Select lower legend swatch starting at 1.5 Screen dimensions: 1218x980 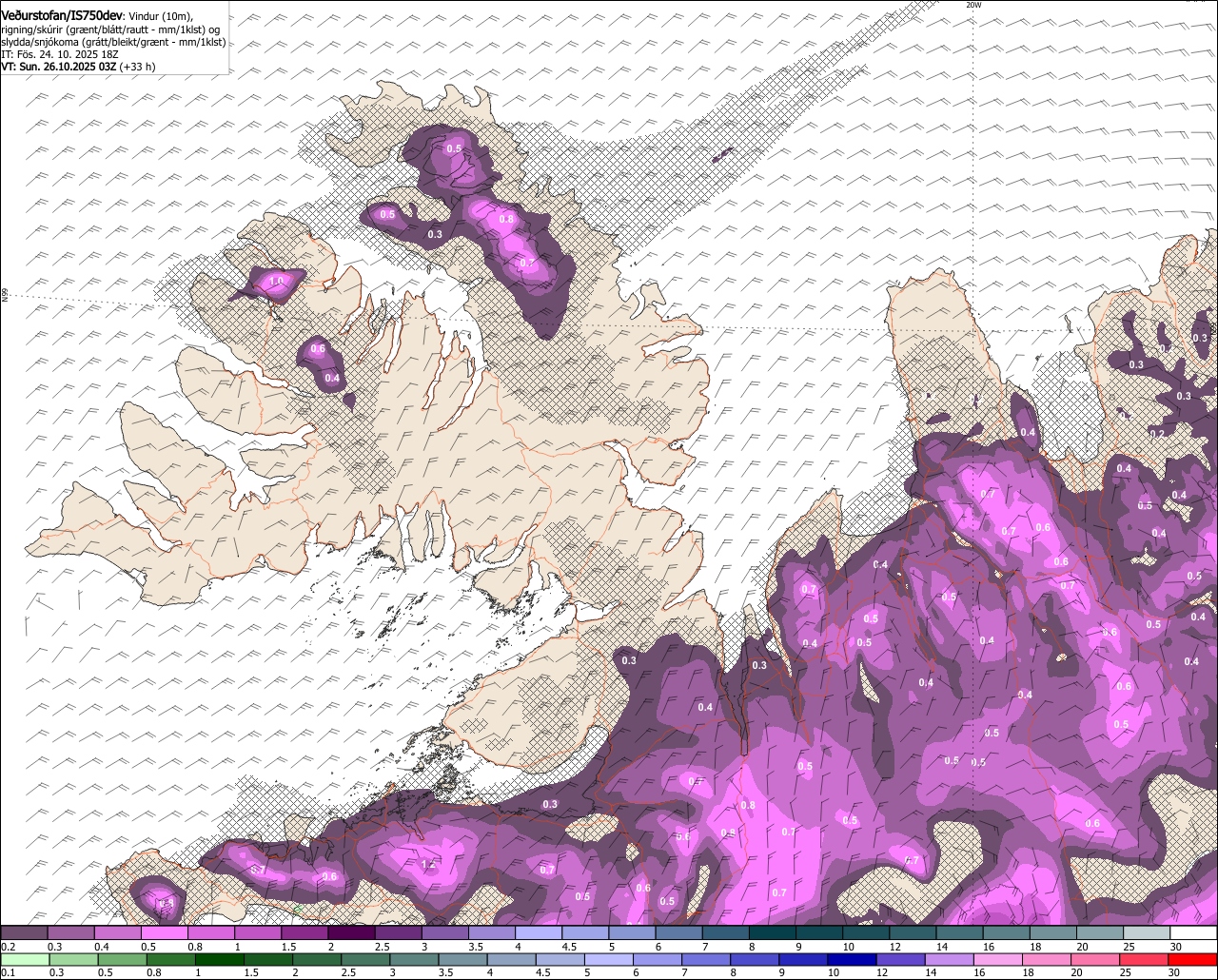(x=267, y=960)
